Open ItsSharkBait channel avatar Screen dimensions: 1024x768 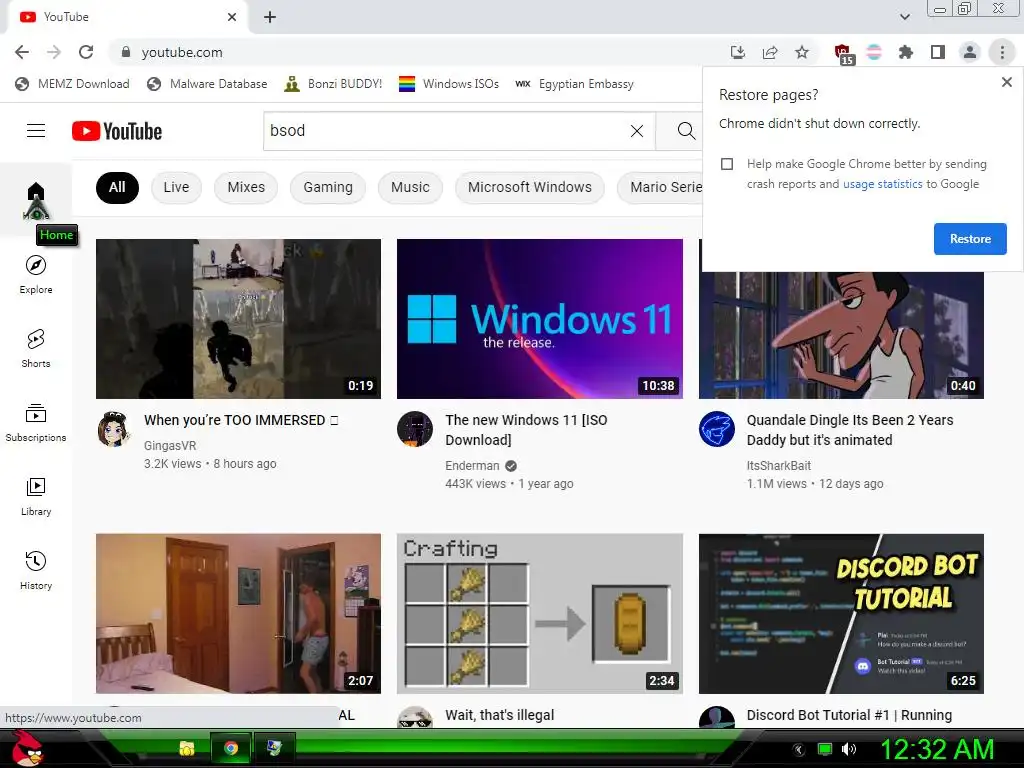tap(716, 429)
